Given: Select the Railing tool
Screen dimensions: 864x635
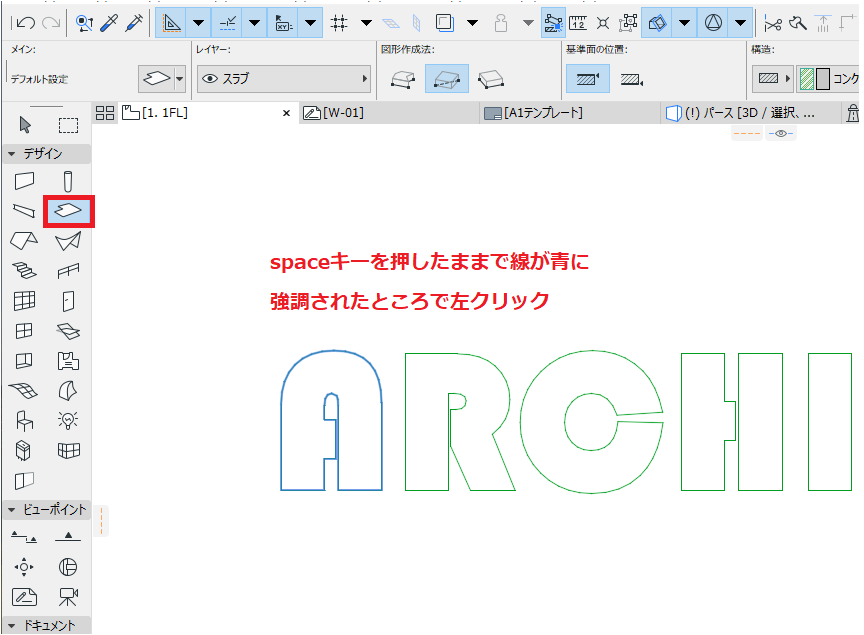Looking at the screenshot, I should tap(68, 271).
